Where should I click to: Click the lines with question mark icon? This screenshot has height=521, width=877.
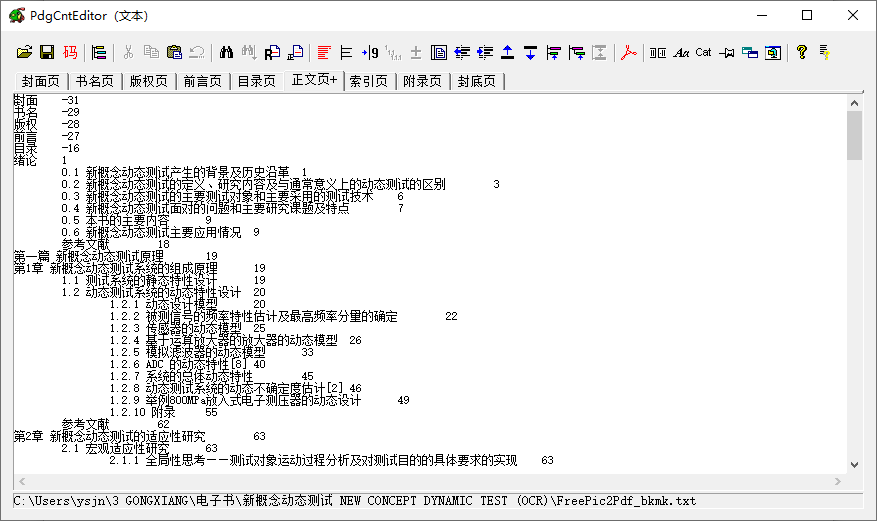(824, 53)
